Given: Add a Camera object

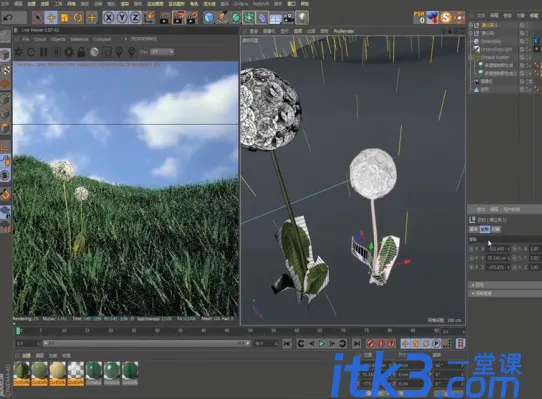Looking at the screenshot, I should [289, 17].
